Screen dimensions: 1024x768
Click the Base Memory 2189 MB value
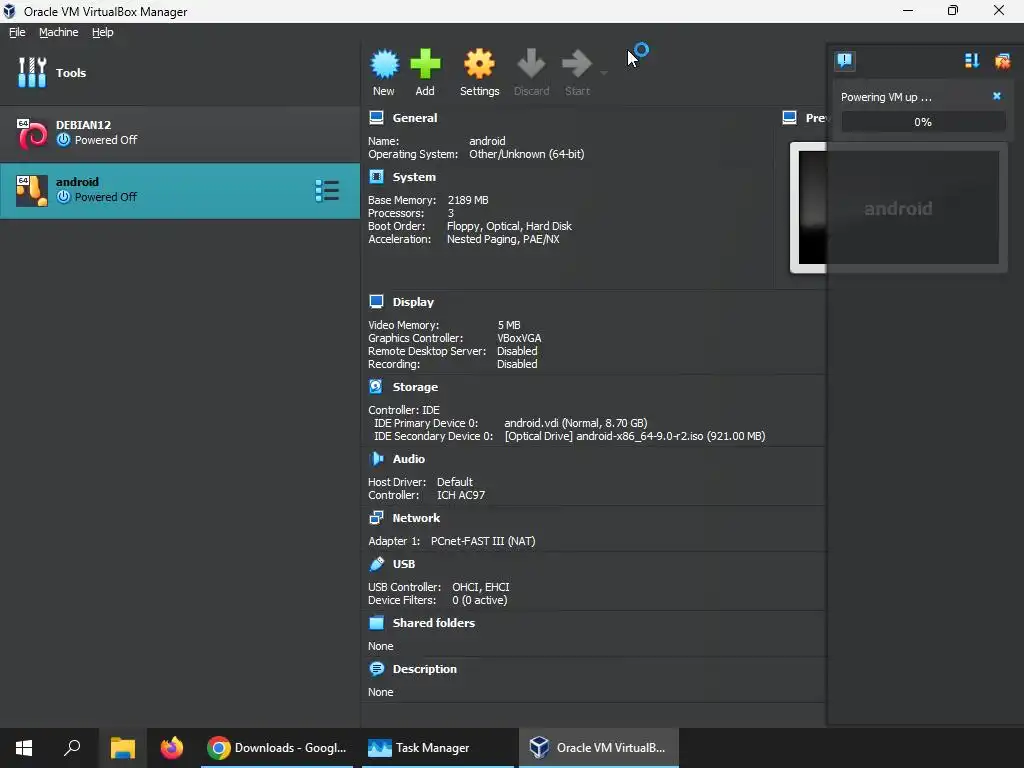pos(468,200)
